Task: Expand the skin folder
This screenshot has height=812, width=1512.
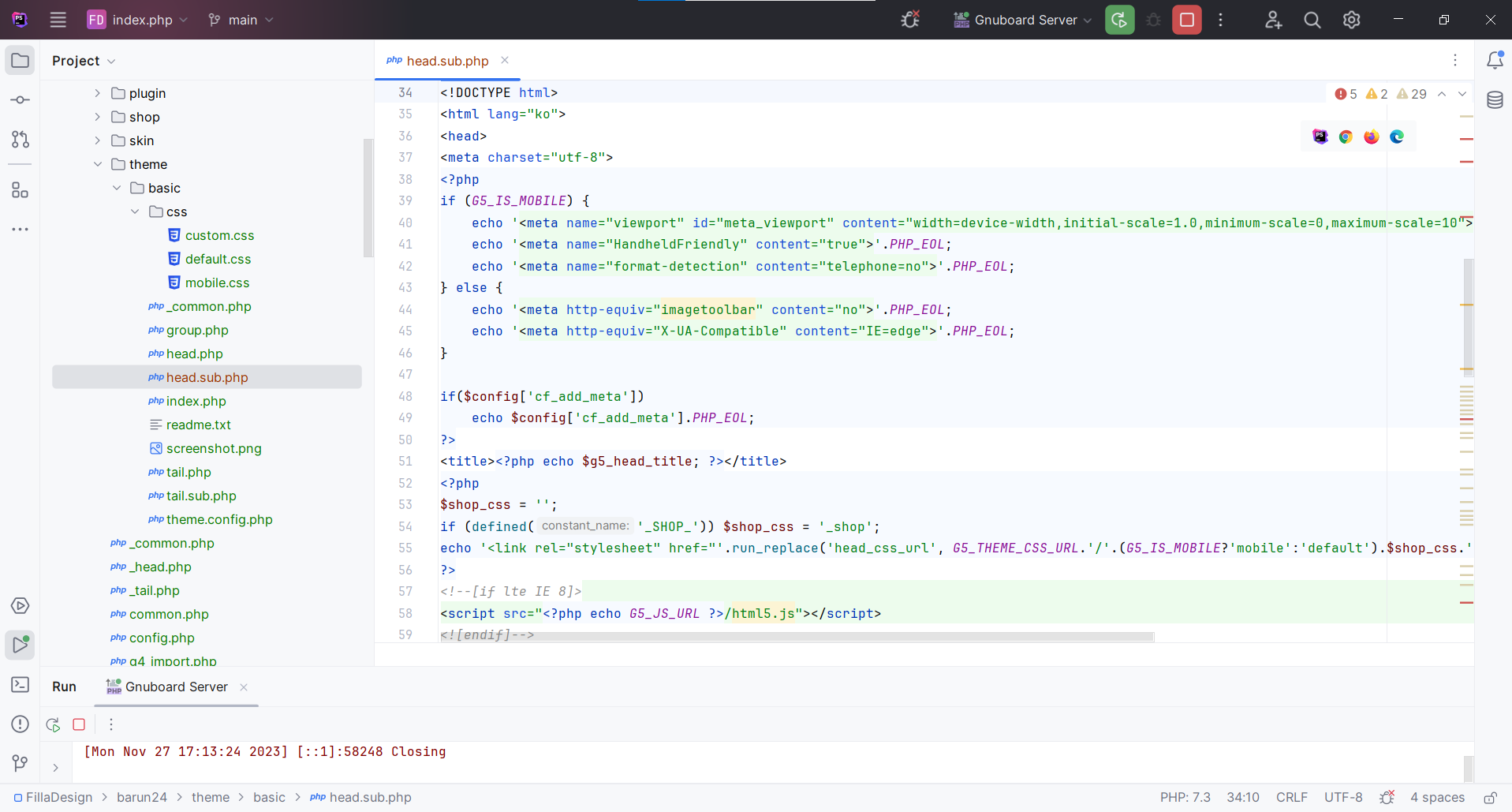Action: (x=98, y=140)
